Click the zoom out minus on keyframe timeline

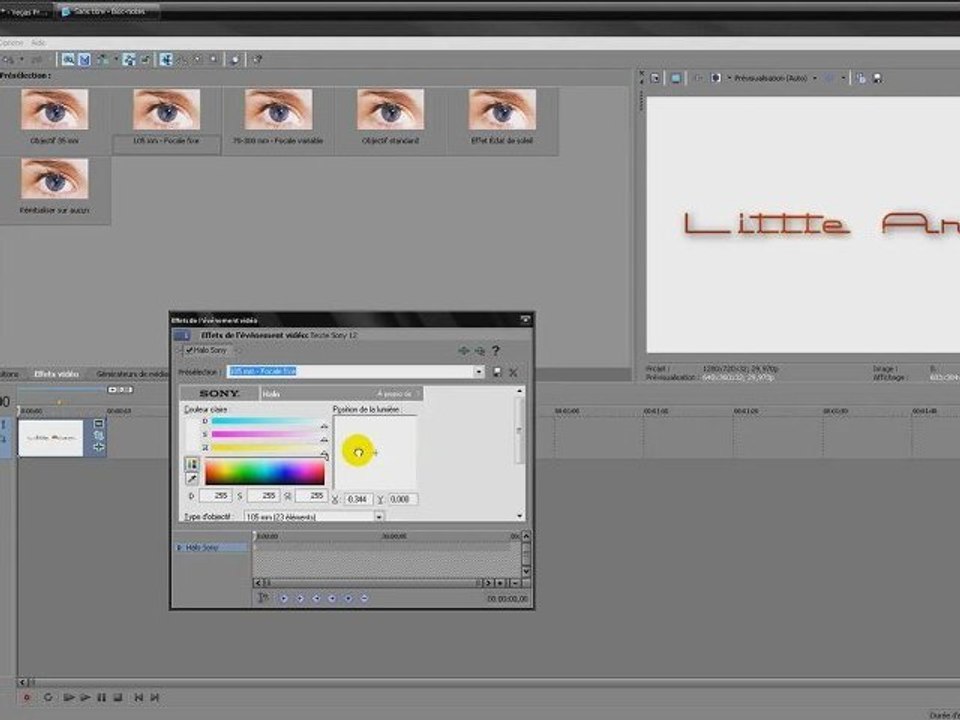[x=514, y=583]
